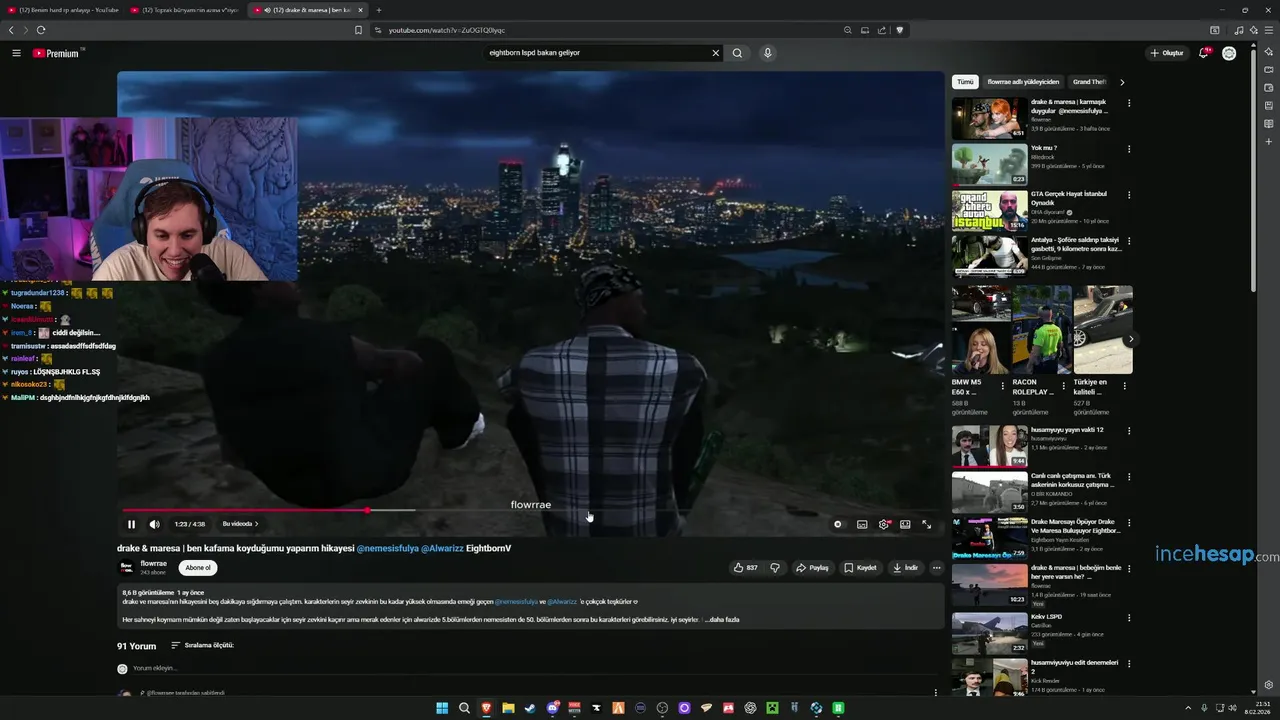Open the Sıralama ölçütü sort dropdown
The width and height of the screenshot is (1280, 720).
[202, 645]
